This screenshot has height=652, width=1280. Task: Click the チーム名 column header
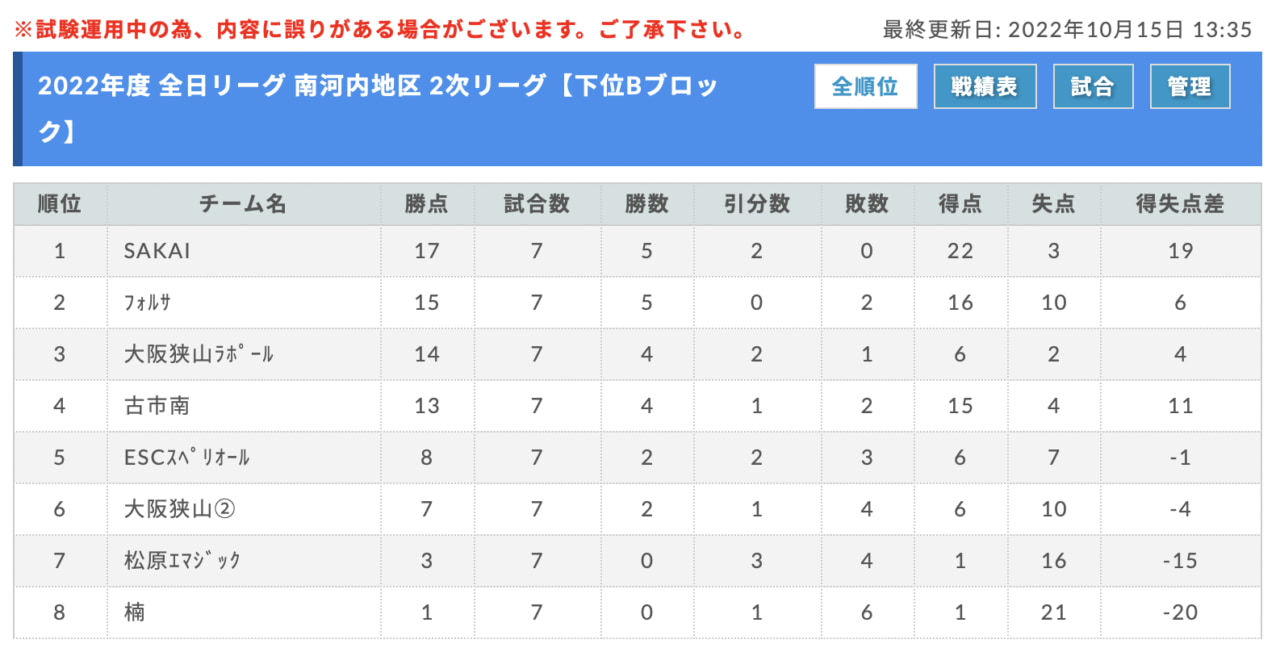point(243,204)
